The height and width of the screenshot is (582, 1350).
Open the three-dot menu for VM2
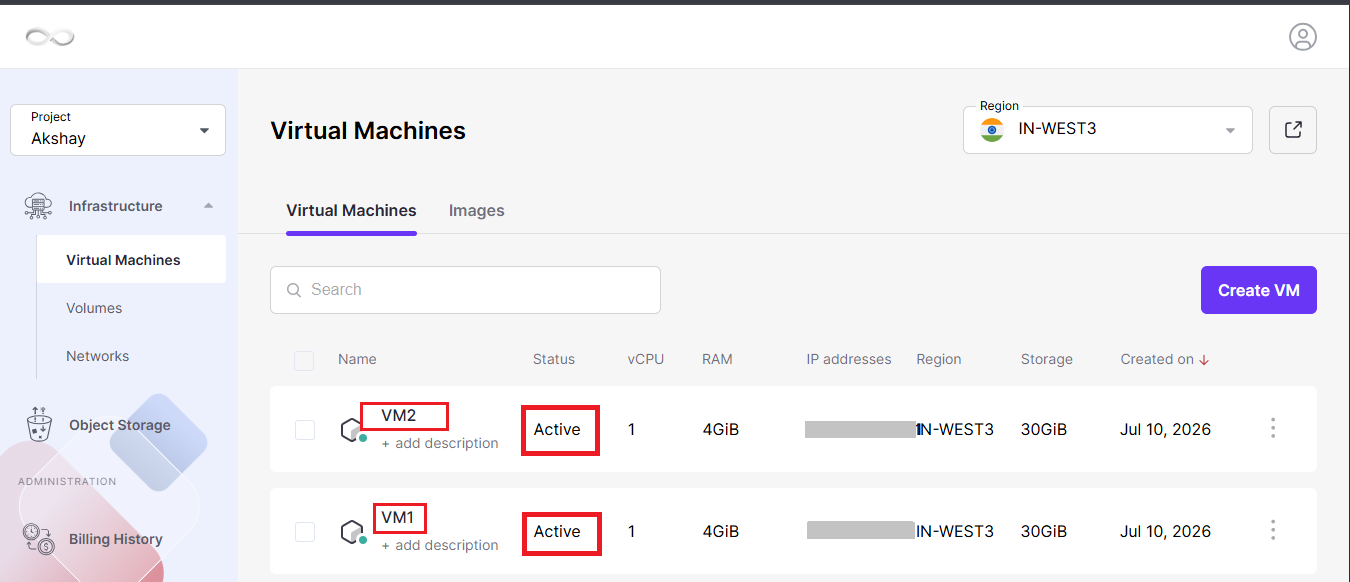tap(1273, 428)
